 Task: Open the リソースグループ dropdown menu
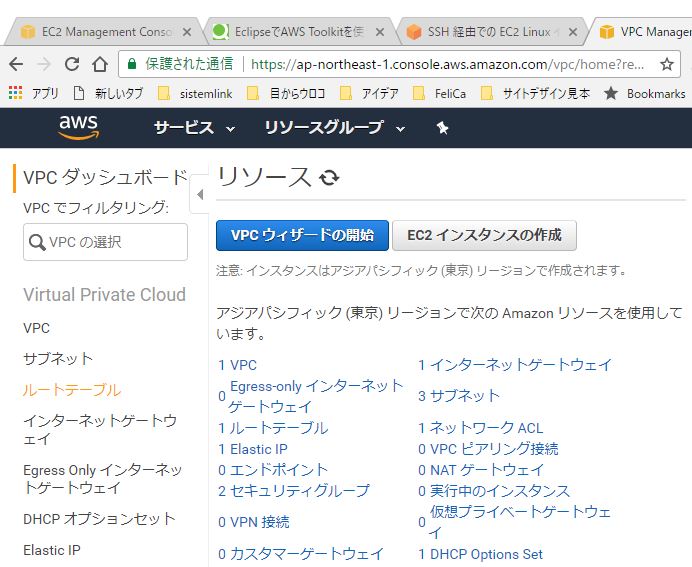coord(335,128)
